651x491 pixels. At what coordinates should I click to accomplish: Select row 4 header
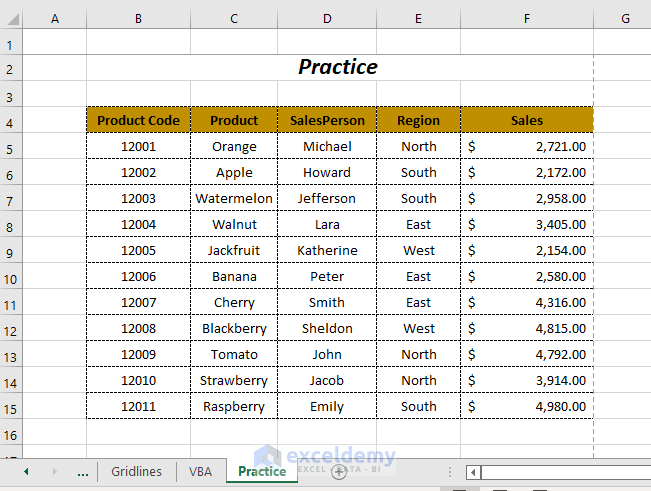(10, 121)
